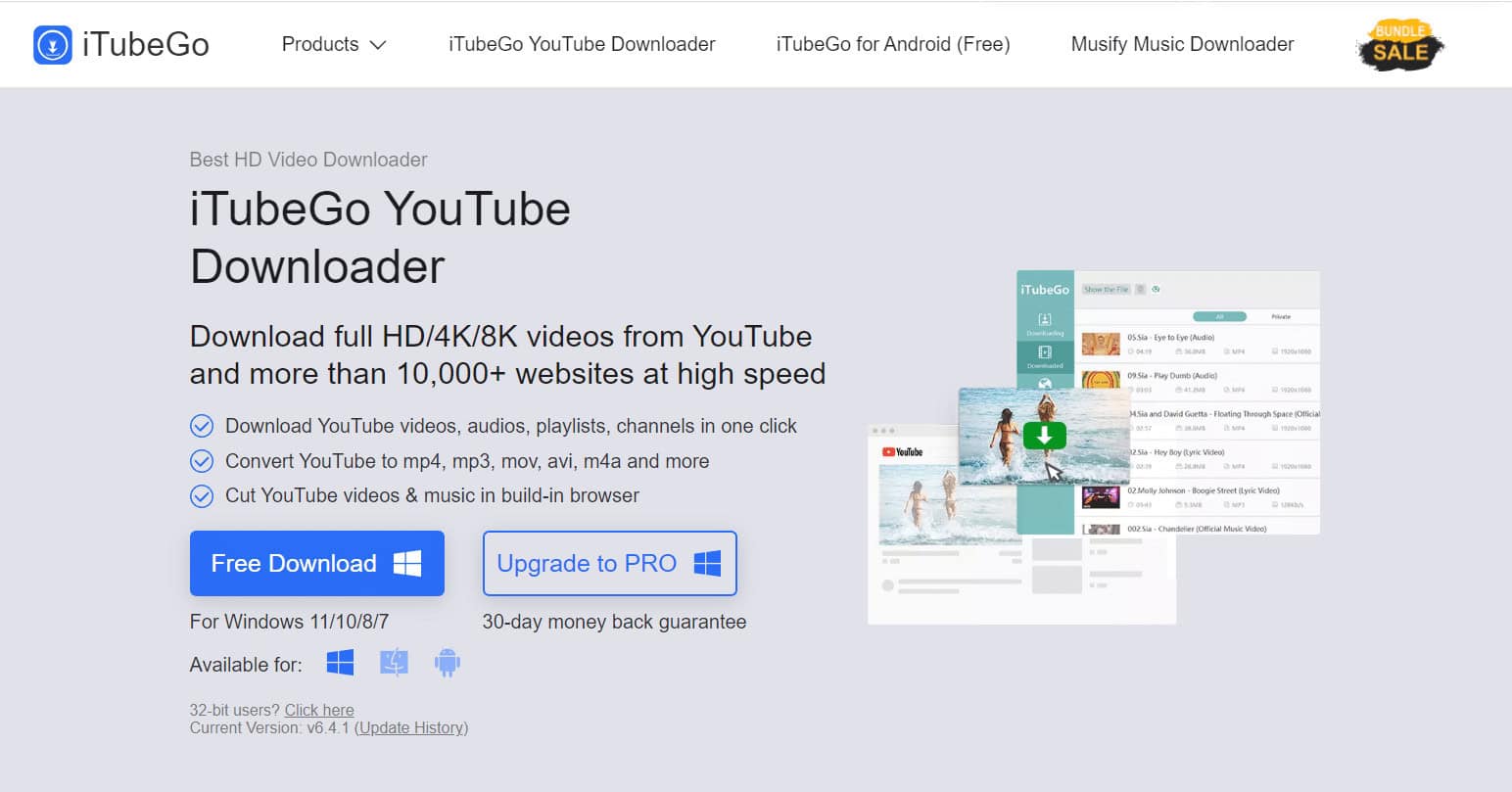
Task: Go to iTubeGo for Android (Free)
Action: 893,44
